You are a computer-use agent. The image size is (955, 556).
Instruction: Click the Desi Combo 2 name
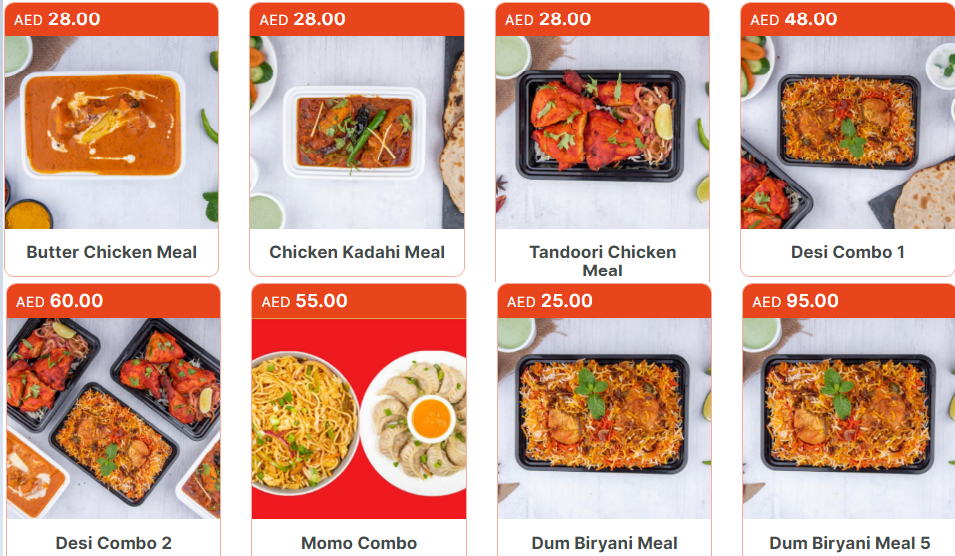pyautogui.click(x=113, y=543)
